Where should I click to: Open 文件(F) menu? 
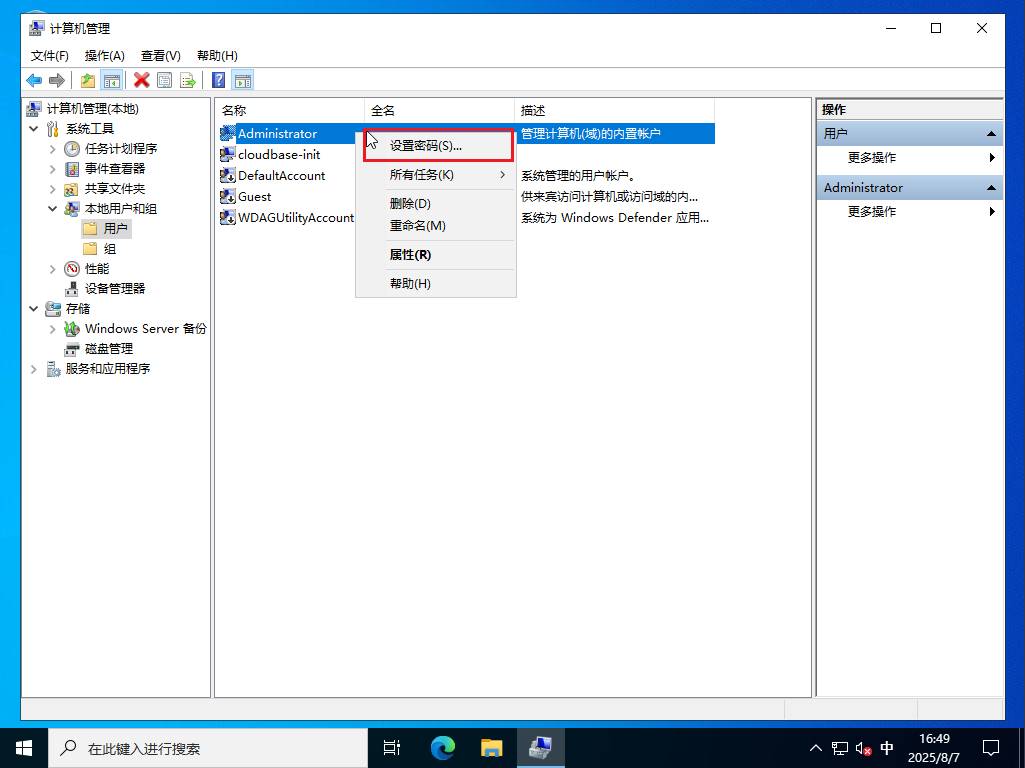pyautogui.click(x=50, y=56)
